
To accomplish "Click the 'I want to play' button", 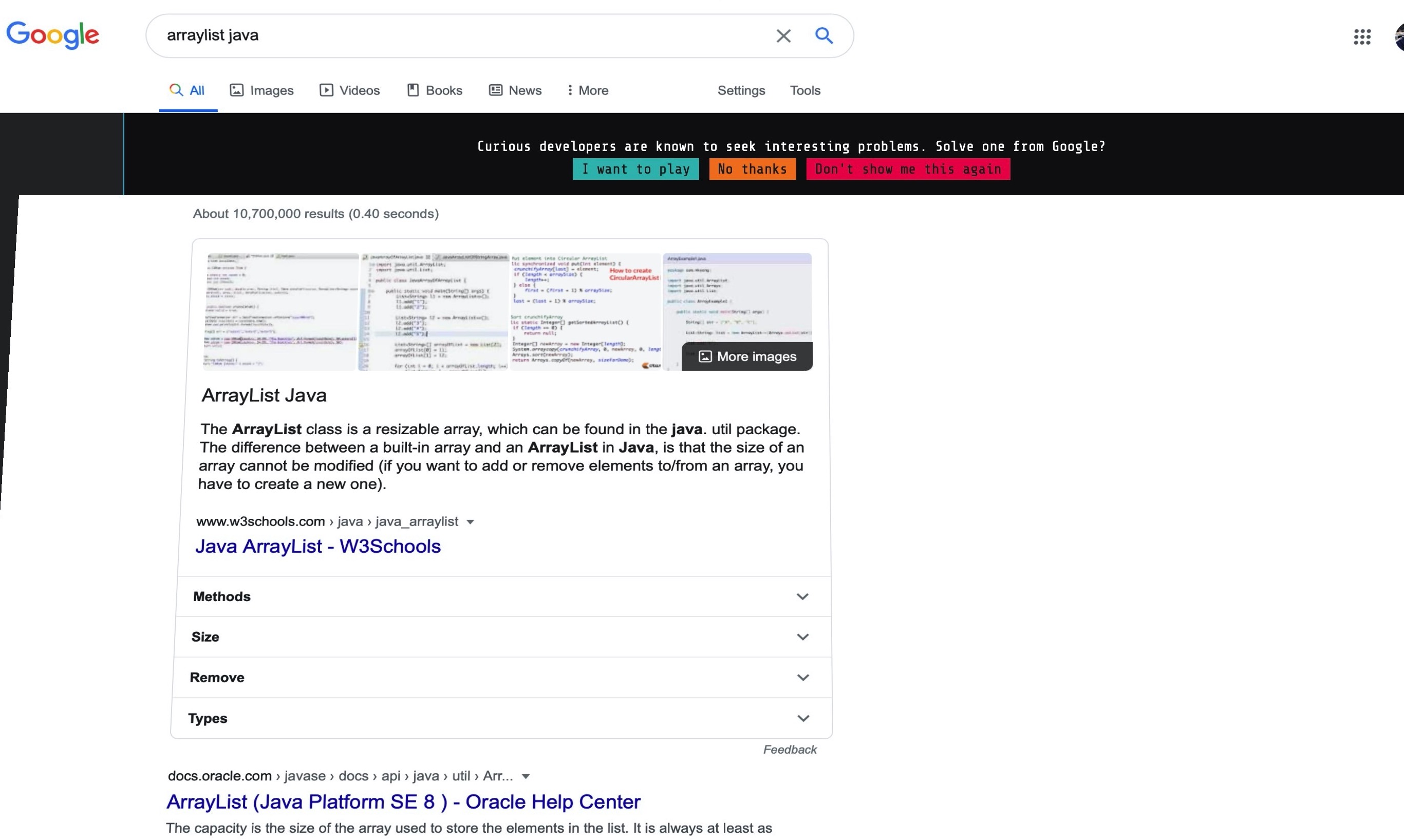I will [635, 169].
